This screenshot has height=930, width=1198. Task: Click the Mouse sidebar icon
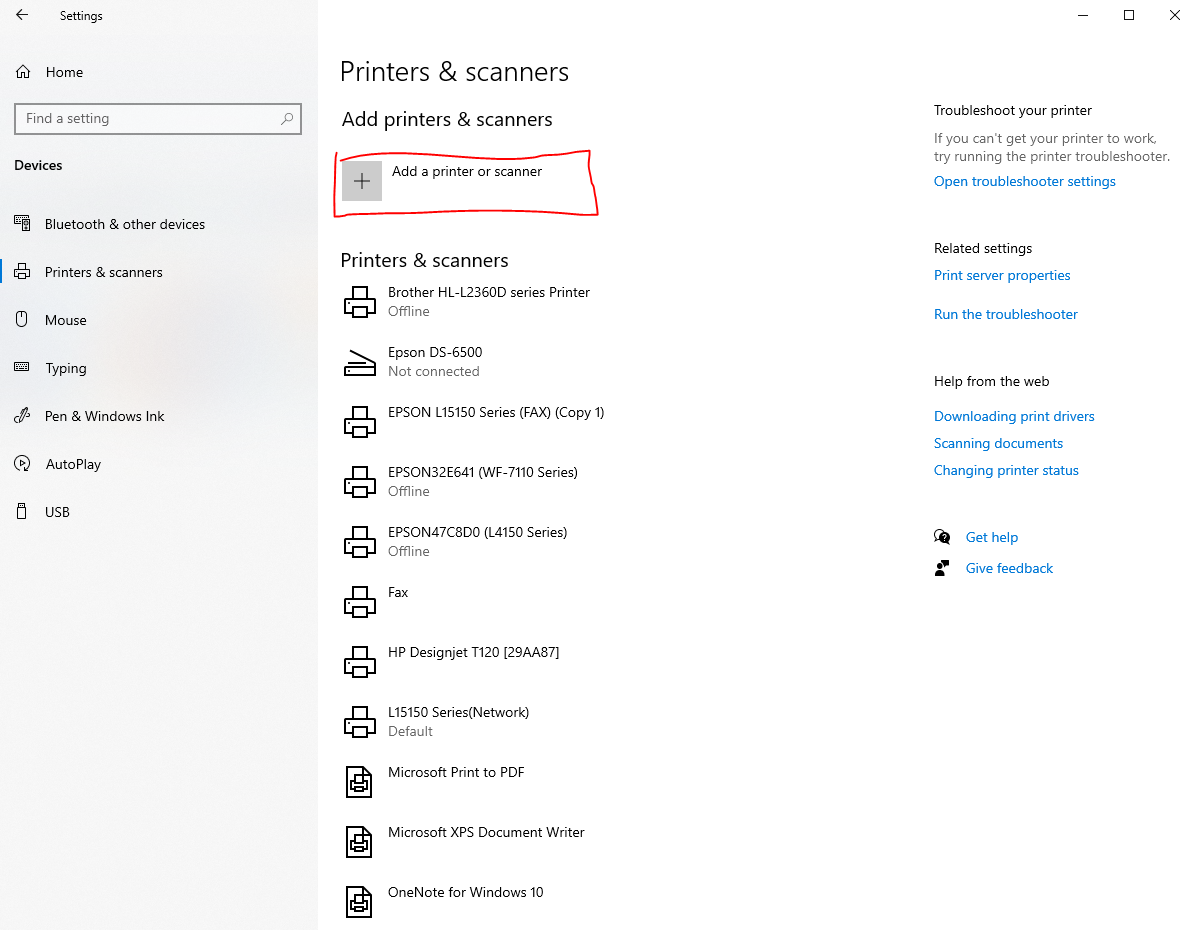(22, 319)
